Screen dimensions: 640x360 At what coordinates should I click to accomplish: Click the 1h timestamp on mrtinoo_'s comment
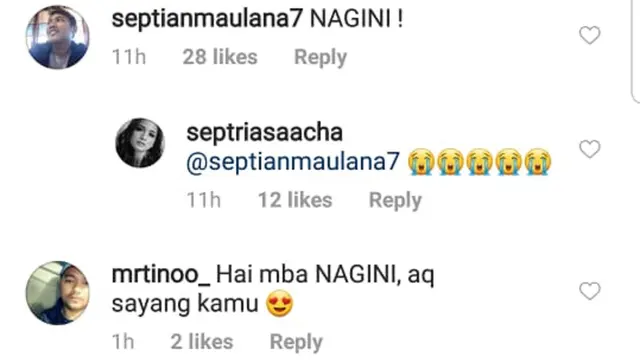[123, 342]
